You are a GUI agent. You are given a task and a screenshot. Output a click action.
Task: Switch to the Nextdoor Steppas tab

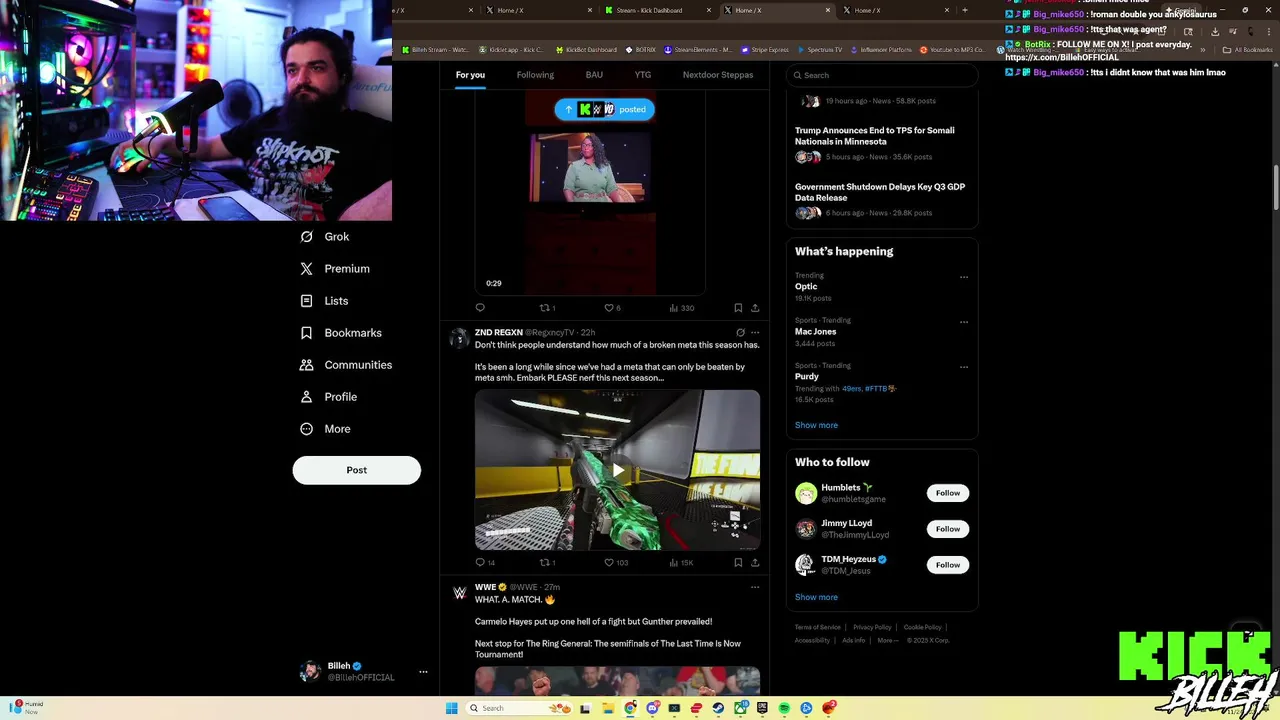pos(718,75)
